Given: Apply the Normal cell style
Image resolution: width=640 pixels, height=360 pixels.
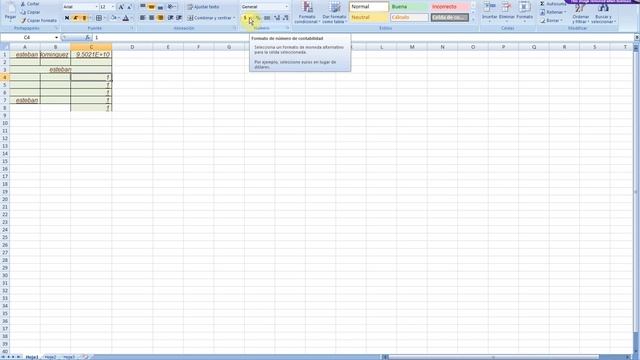Looking at the screenshot, I should pyautogui.click(x=369, y=7).
